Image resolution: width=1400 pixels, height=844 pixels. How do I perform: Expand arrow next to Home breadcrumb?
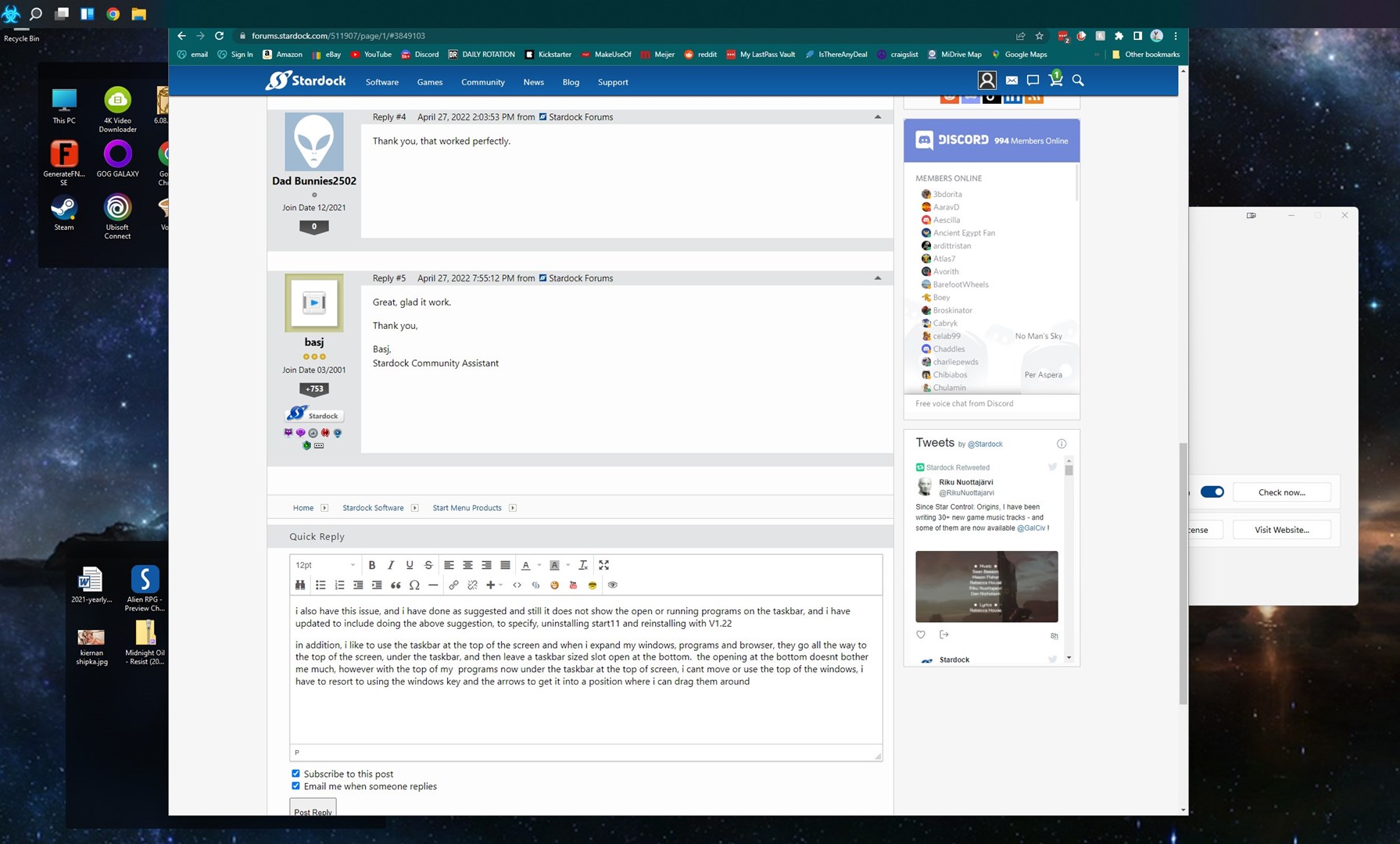point(324,508)
